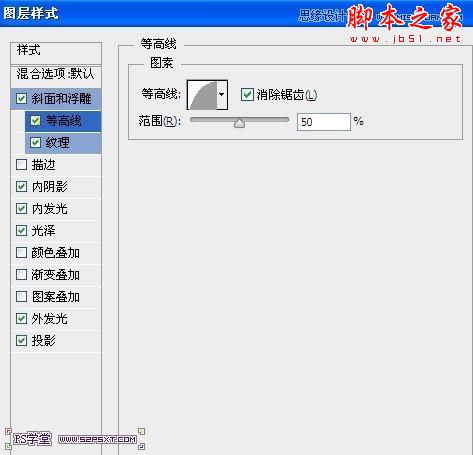Open the 内发光 style settings label
Viewport: 473px width, 455px height.
50,209
